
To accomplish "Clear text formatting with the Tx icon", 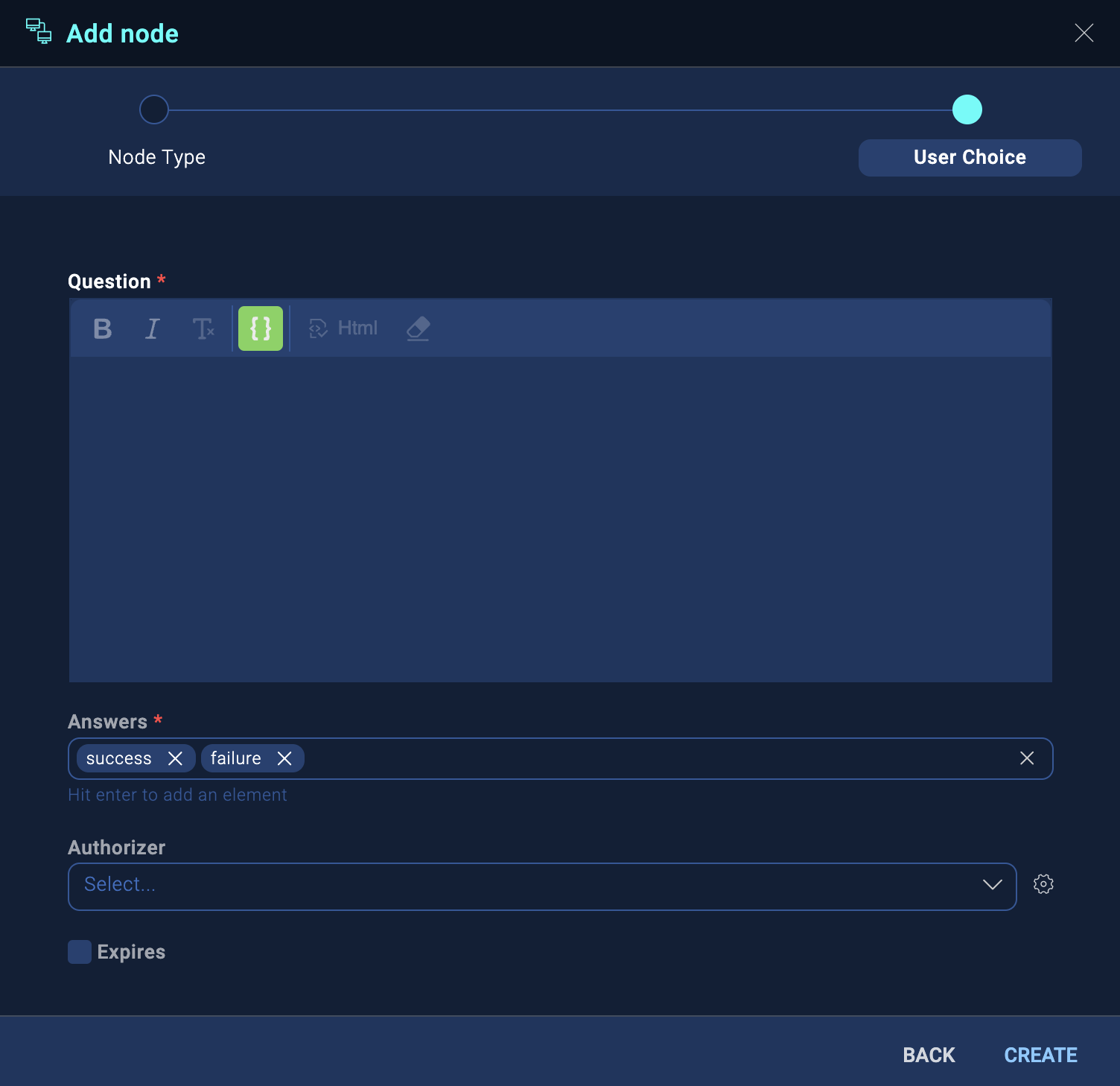I will (x=204, y=328).
